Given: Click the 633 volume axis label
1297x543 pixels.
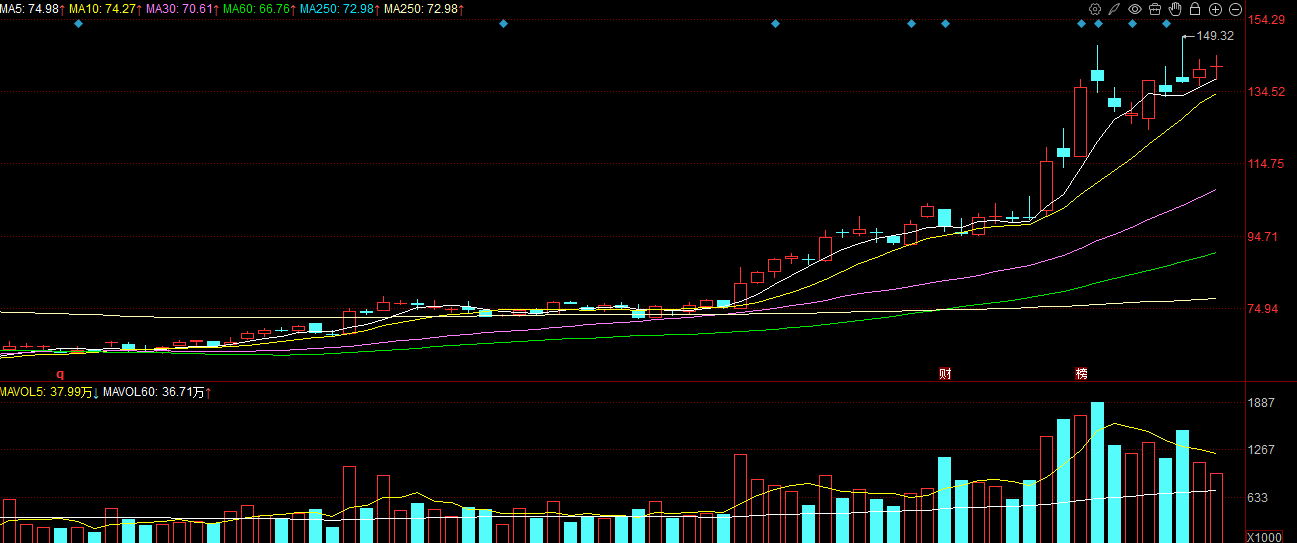Looking at the screenshot, I should (x=1260, y=498).
